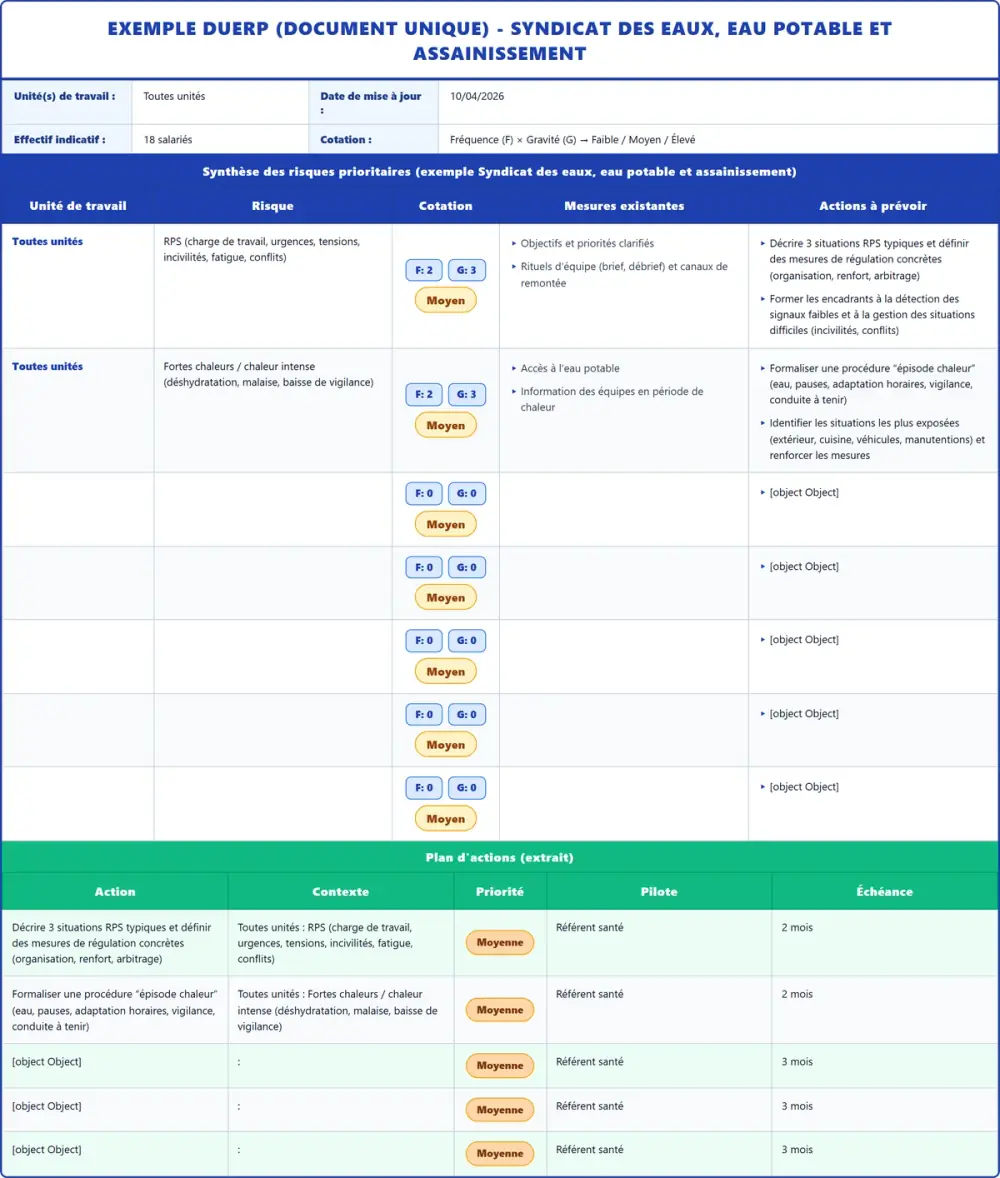The image size is (1000, 1178).
Task: Select the action 'Identifier les situations les plus exposées'
Action: 877,439
